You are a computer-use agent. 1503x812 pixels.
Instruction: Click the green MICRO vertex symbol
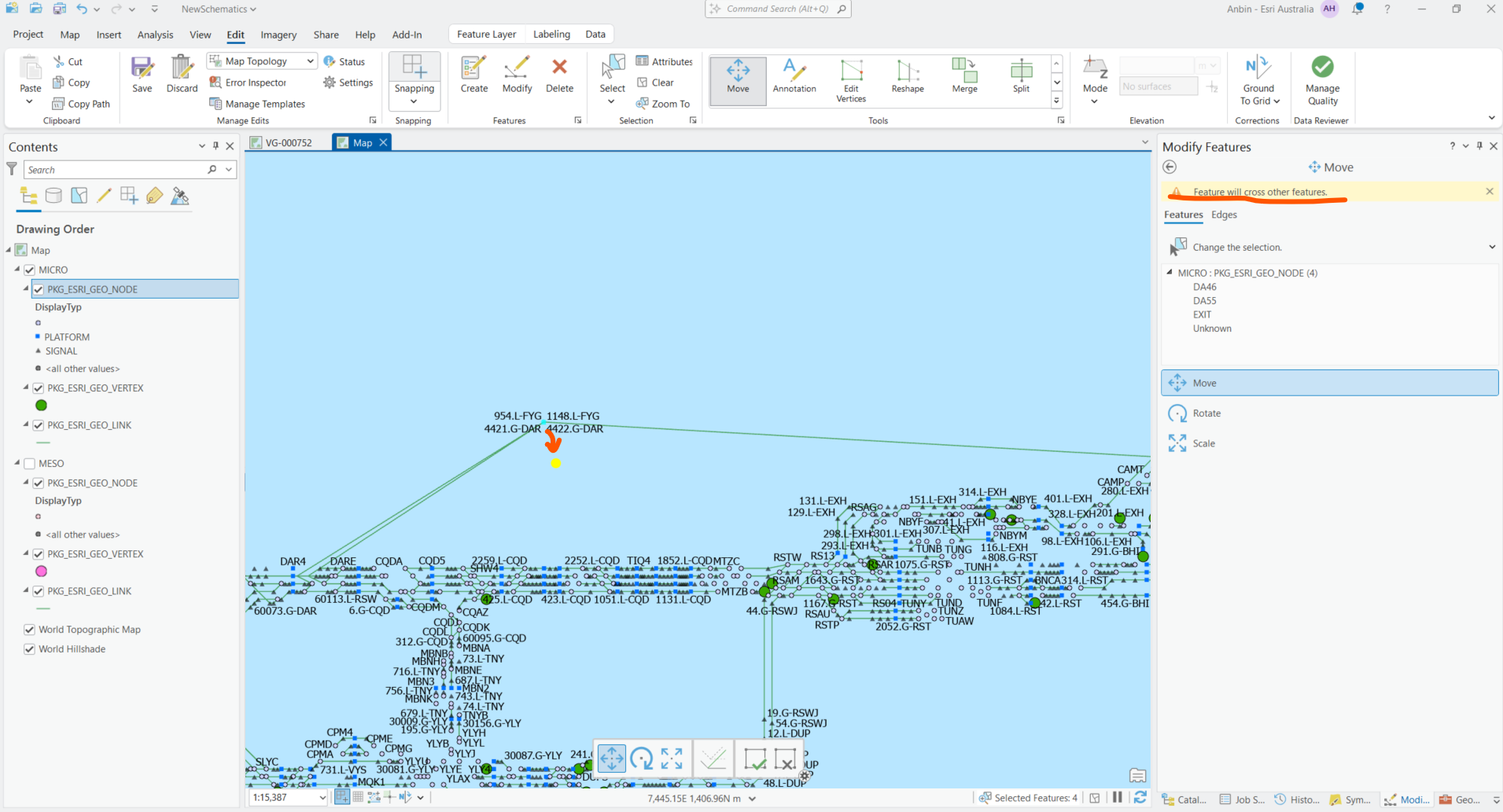[x=41, y=406]
